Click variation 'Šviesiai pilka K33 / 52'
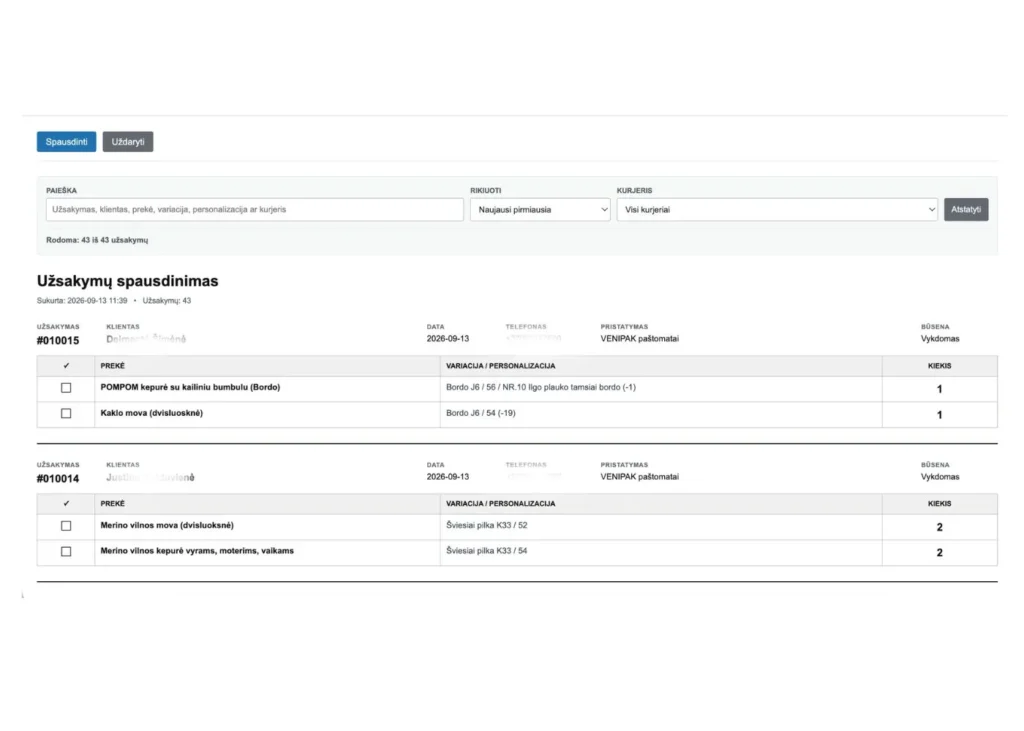 (487, 525)
